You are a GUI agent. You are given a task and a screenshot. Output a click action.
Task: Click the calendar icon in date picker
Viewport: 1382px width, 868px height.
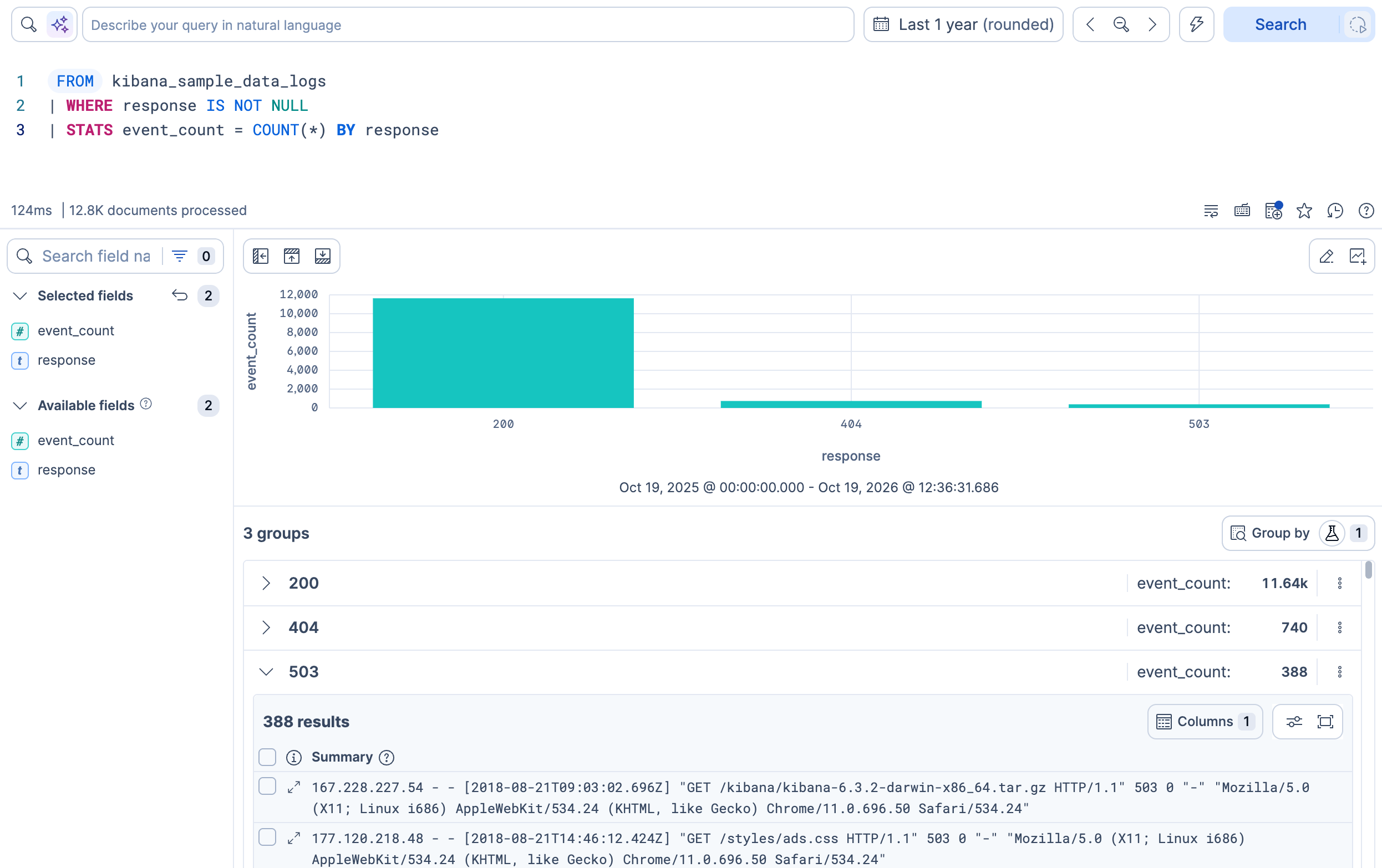881,25
